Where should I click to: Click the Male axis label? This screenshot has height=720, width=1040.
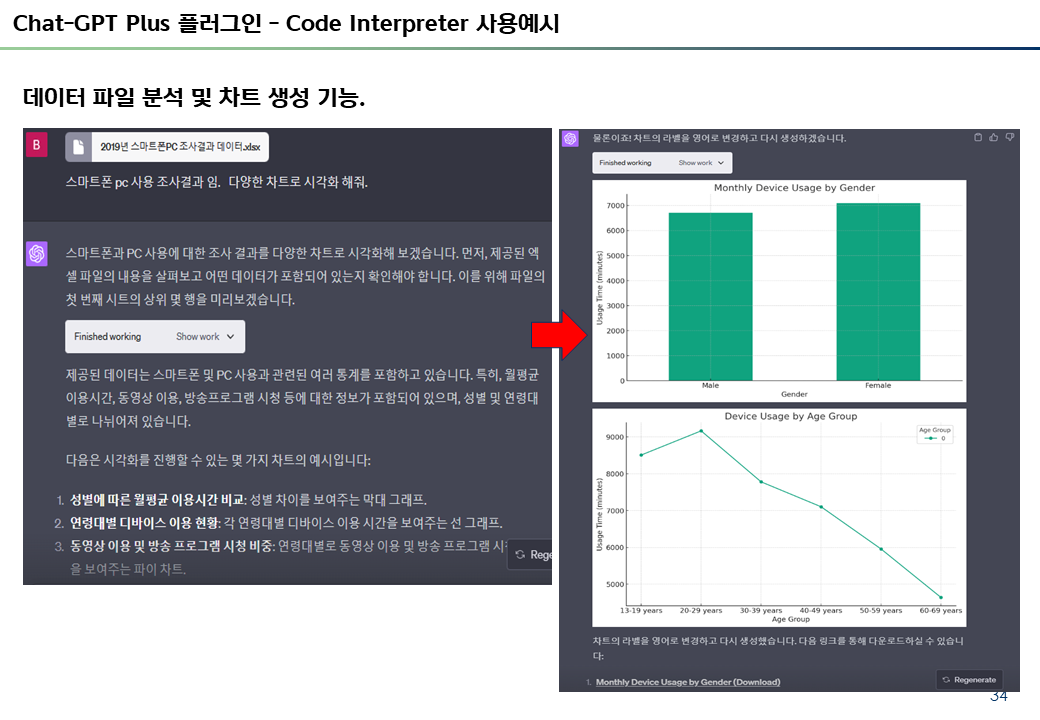710,386
